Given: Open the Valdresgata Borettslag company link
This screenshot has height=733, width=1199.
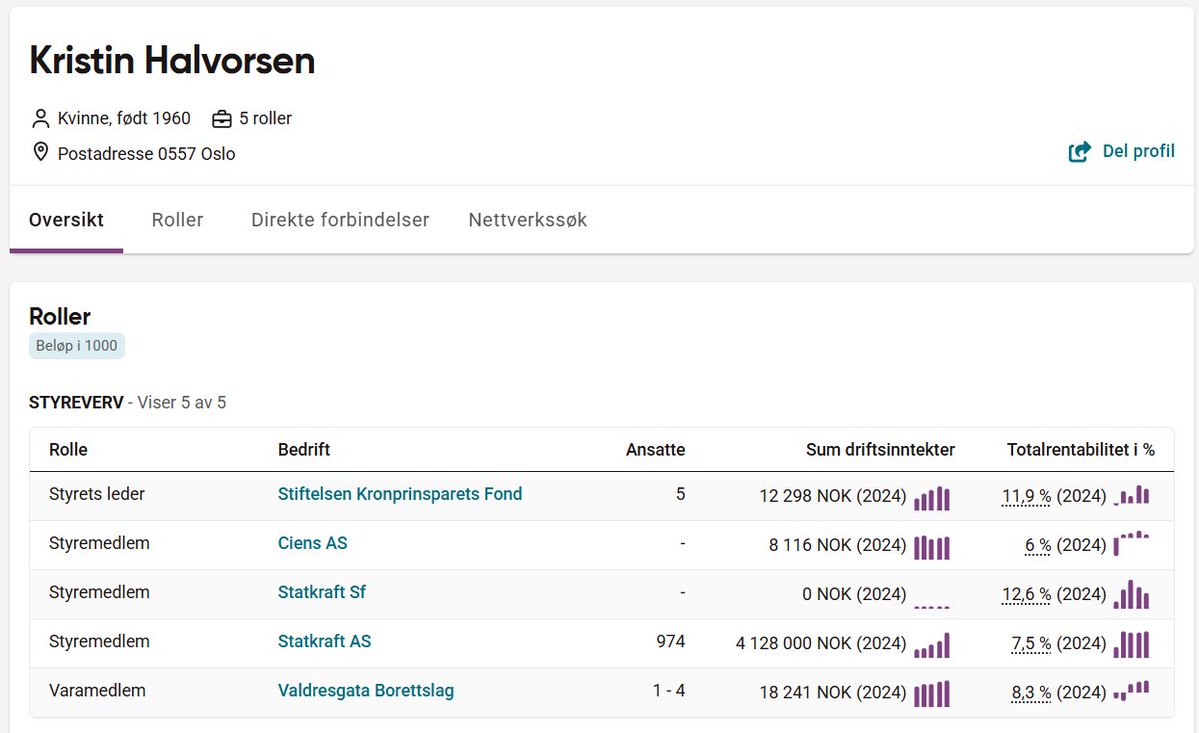Looking at the screenshot, I should click(x=366, y=690).
